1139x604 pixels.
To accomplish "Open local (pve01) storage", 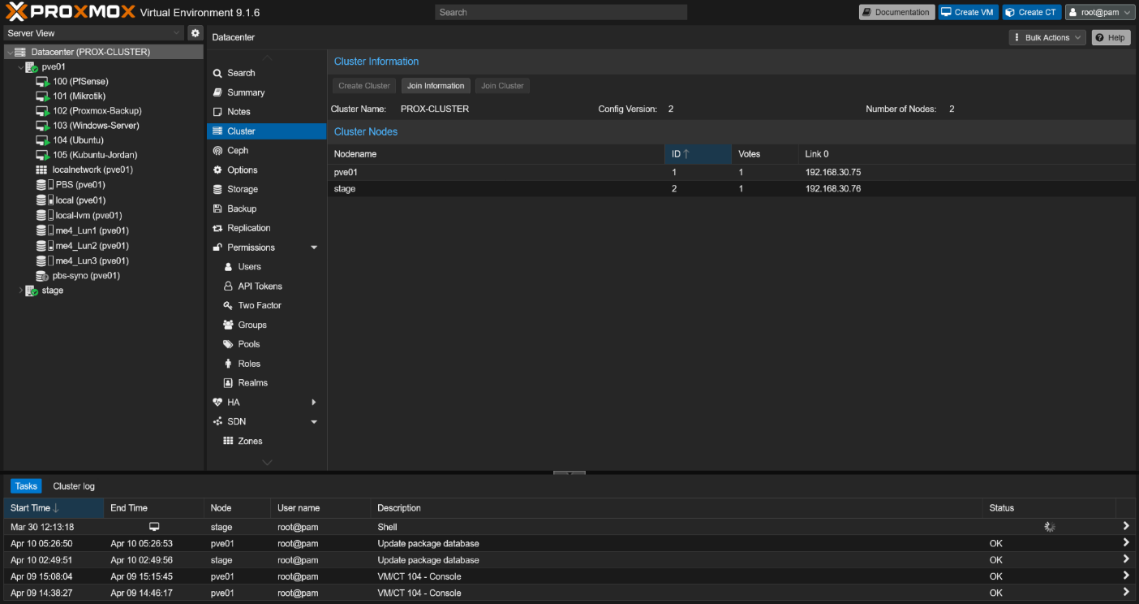I will 80,200.
